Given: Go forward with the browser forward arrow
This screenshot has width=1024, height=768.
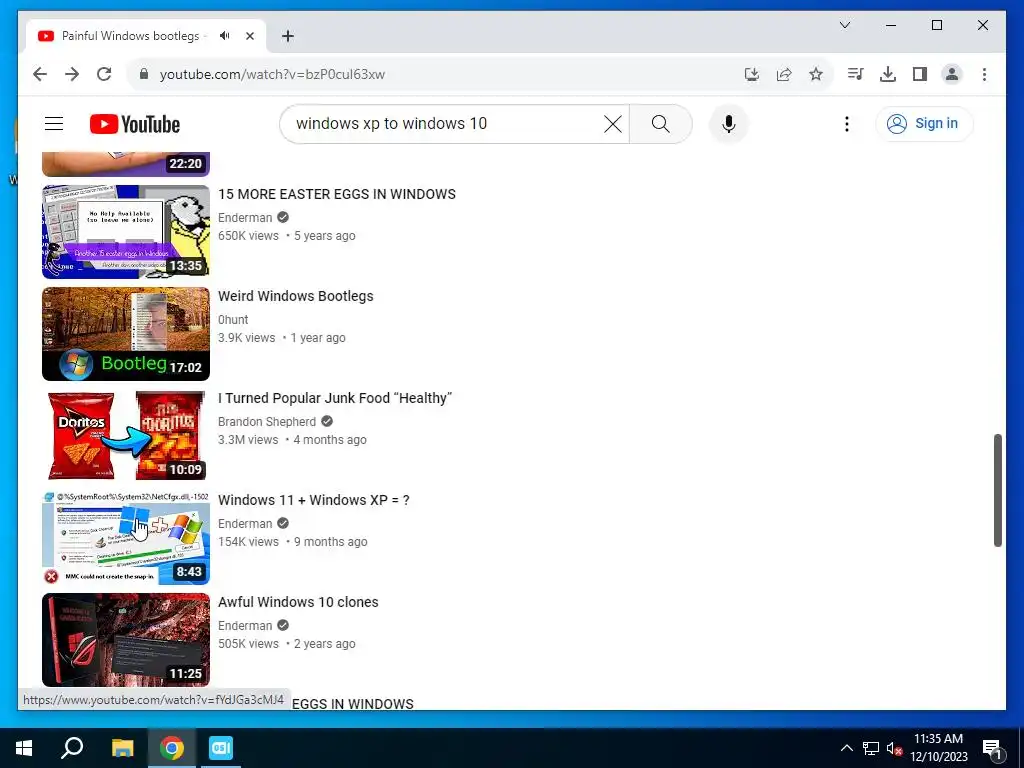Looking at the screenshot, I should click(72, 74).
